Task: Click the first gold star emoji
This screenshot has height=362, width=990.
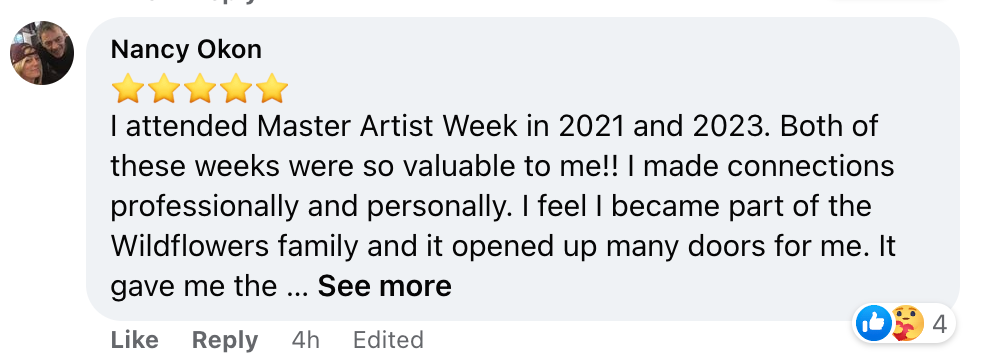Action: [128, 88]
